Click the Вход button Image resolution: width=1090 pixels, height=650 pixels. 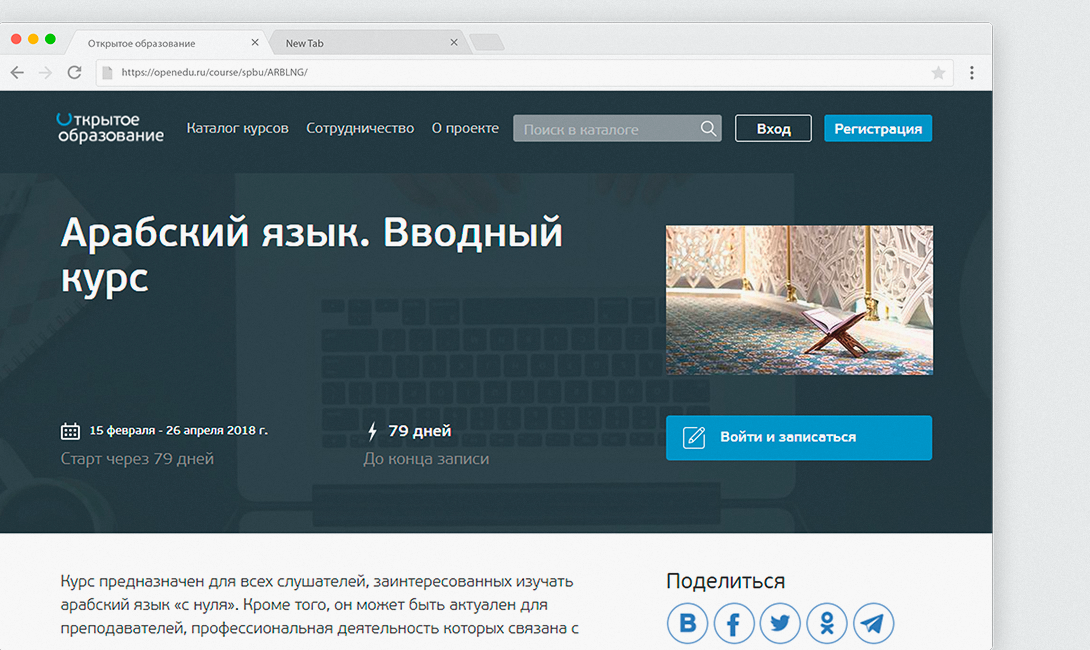pyautogui.click(x=773, y=129)
